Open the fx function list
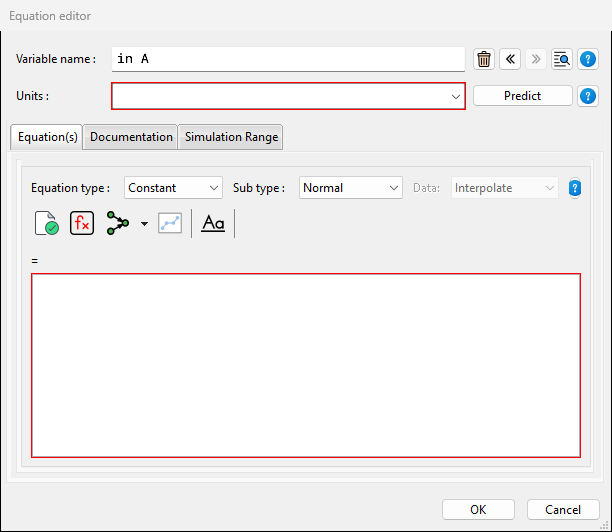The height and width of the screenshot is (532, 612). click(82, 223)
